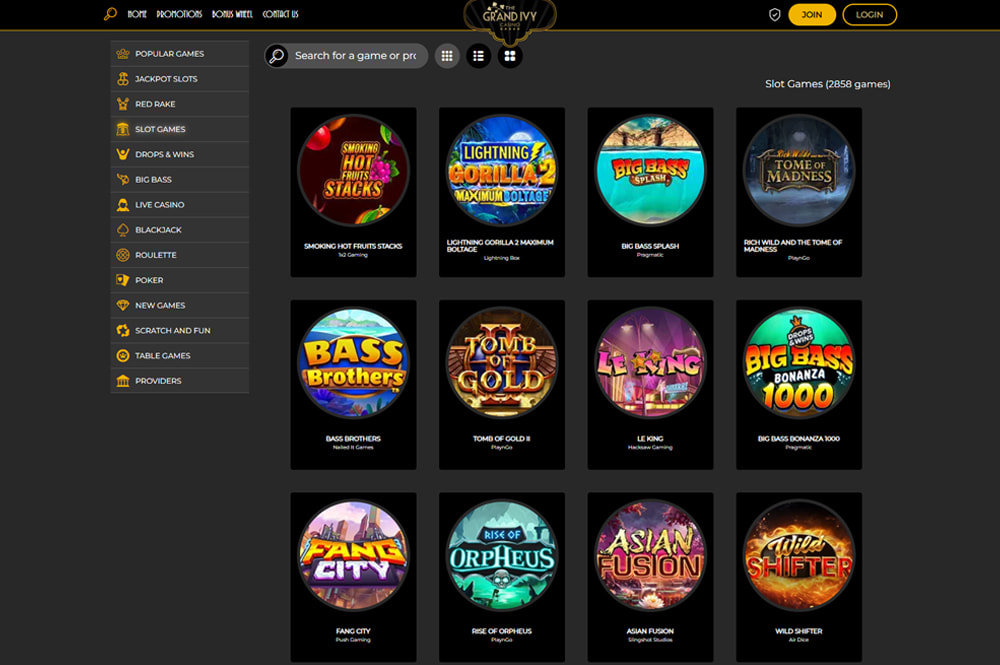Open the Contact Us menu item

[x=281, y=14]
